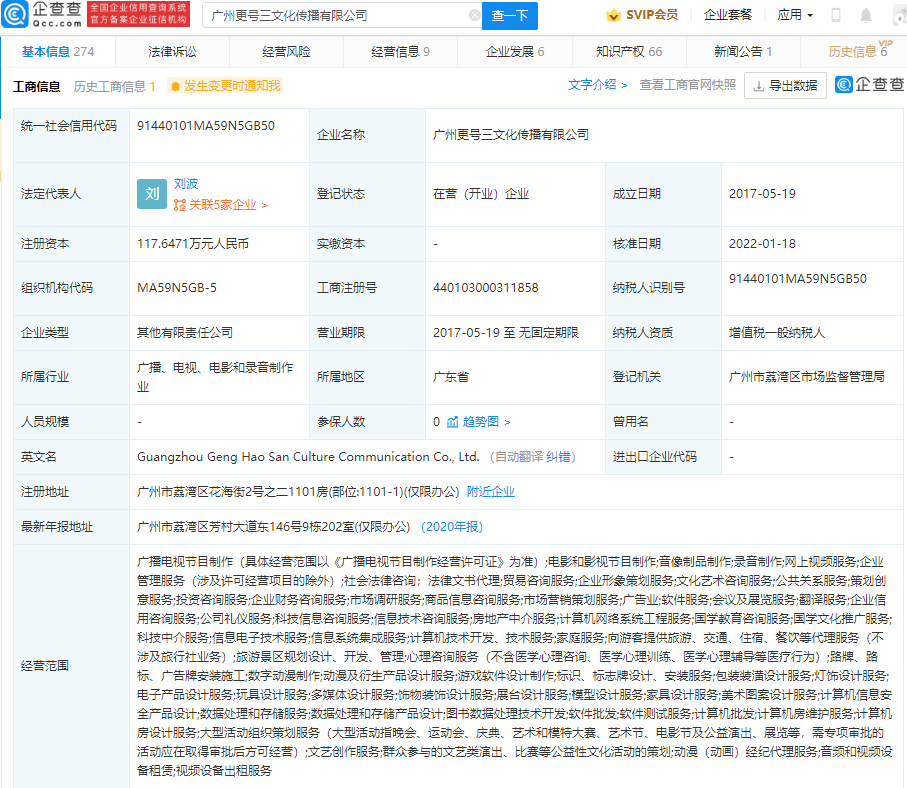Expand the 关联5家企业 link arrow
Screen dimensions: 907x788
[264, 205]
